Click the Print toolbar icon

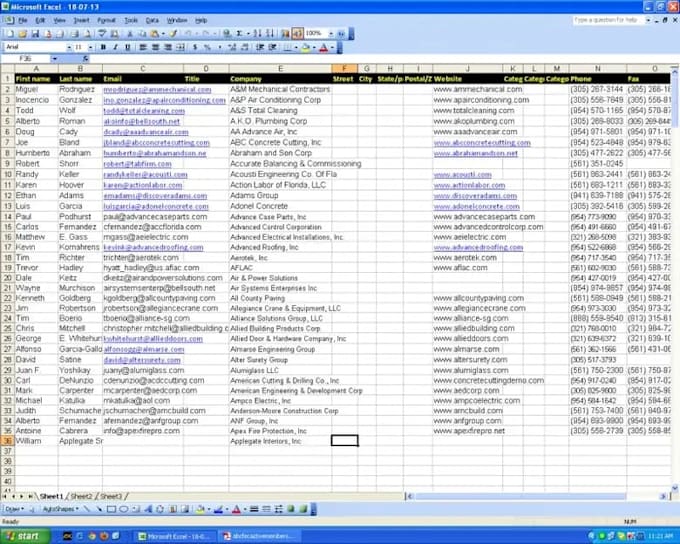click(74, 33)
